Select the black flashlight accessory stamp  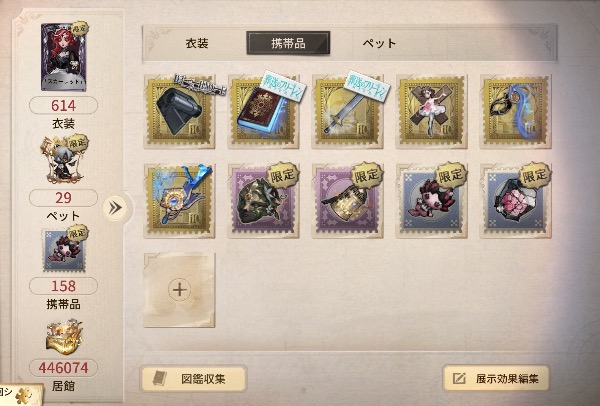point(179,111)
